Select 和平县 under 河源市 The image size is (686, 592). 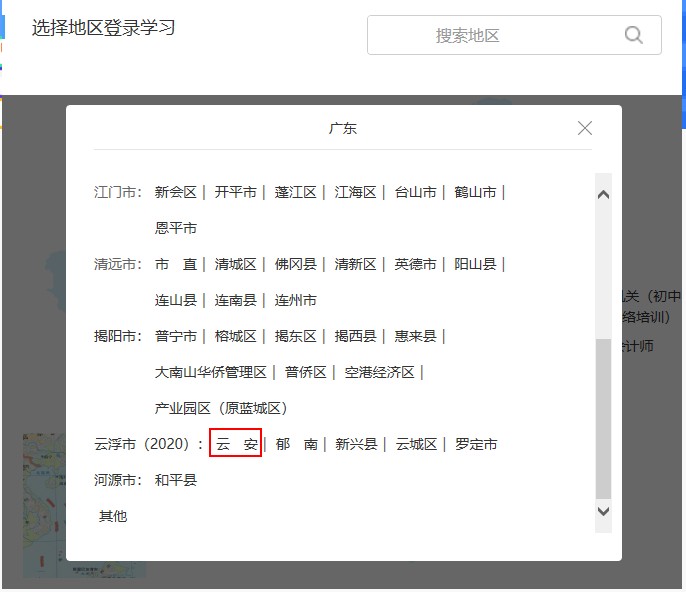175,480
